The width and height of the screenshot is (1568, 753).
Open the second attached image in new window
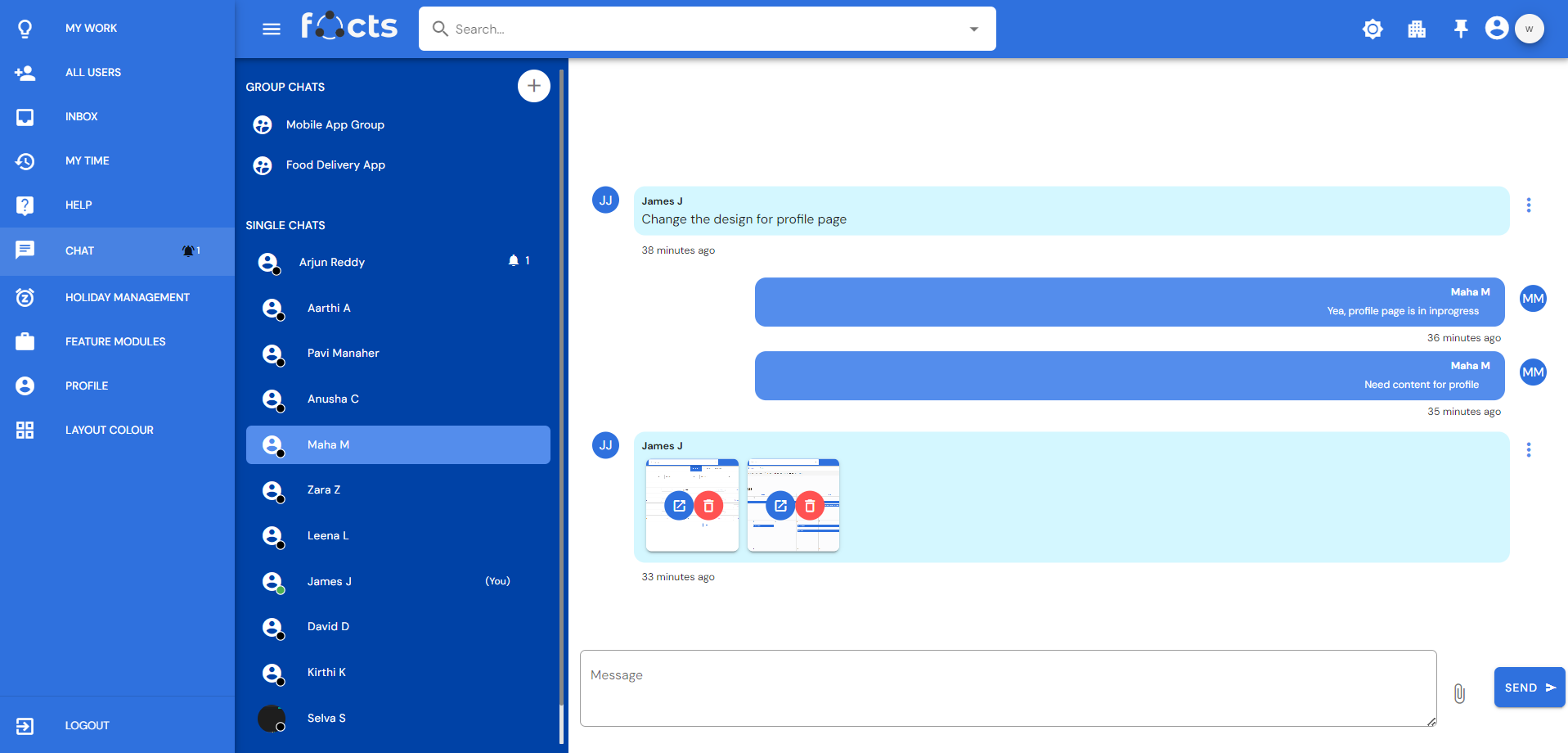780,506
